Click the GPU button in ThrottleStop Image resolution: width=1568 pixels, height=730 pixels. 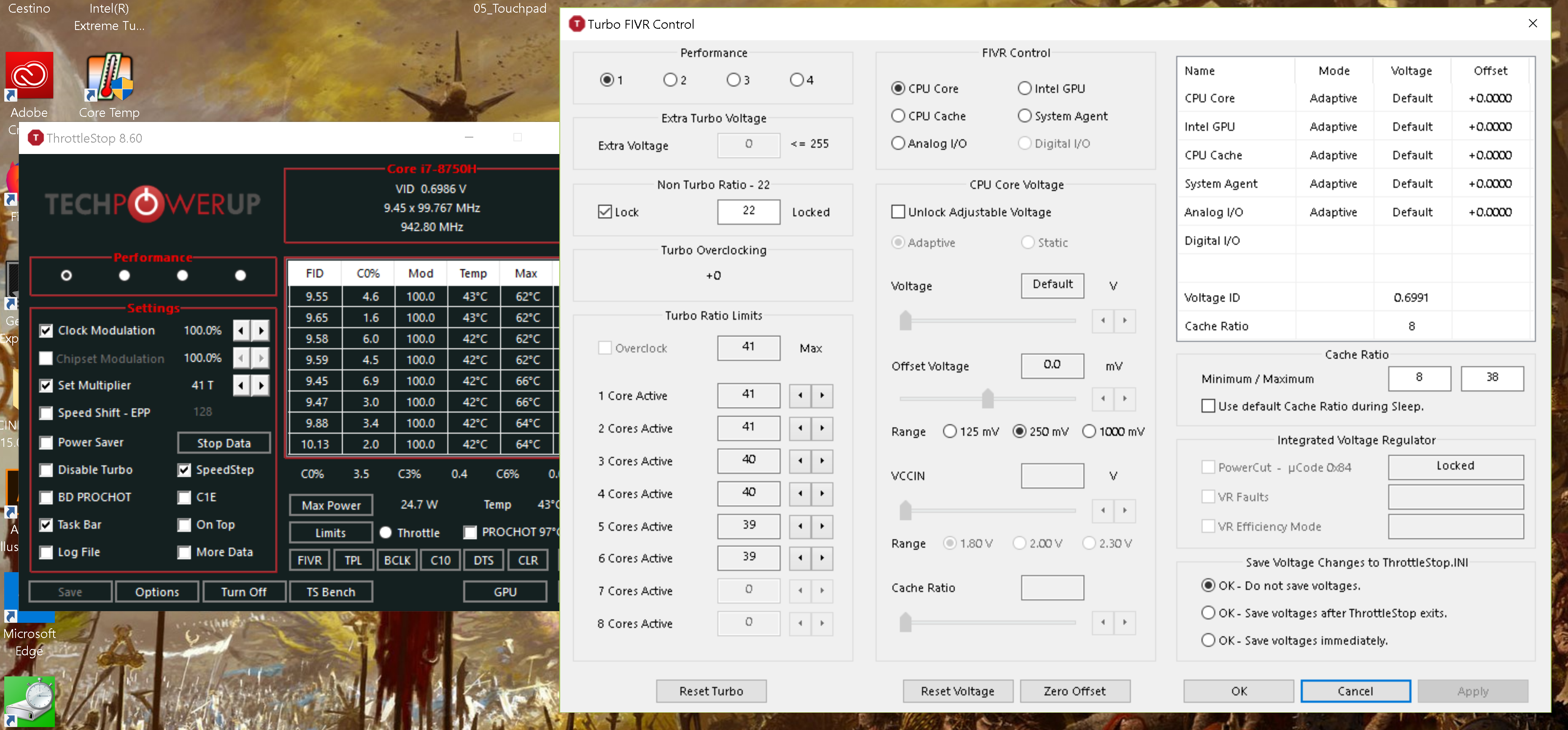point(505,592)
